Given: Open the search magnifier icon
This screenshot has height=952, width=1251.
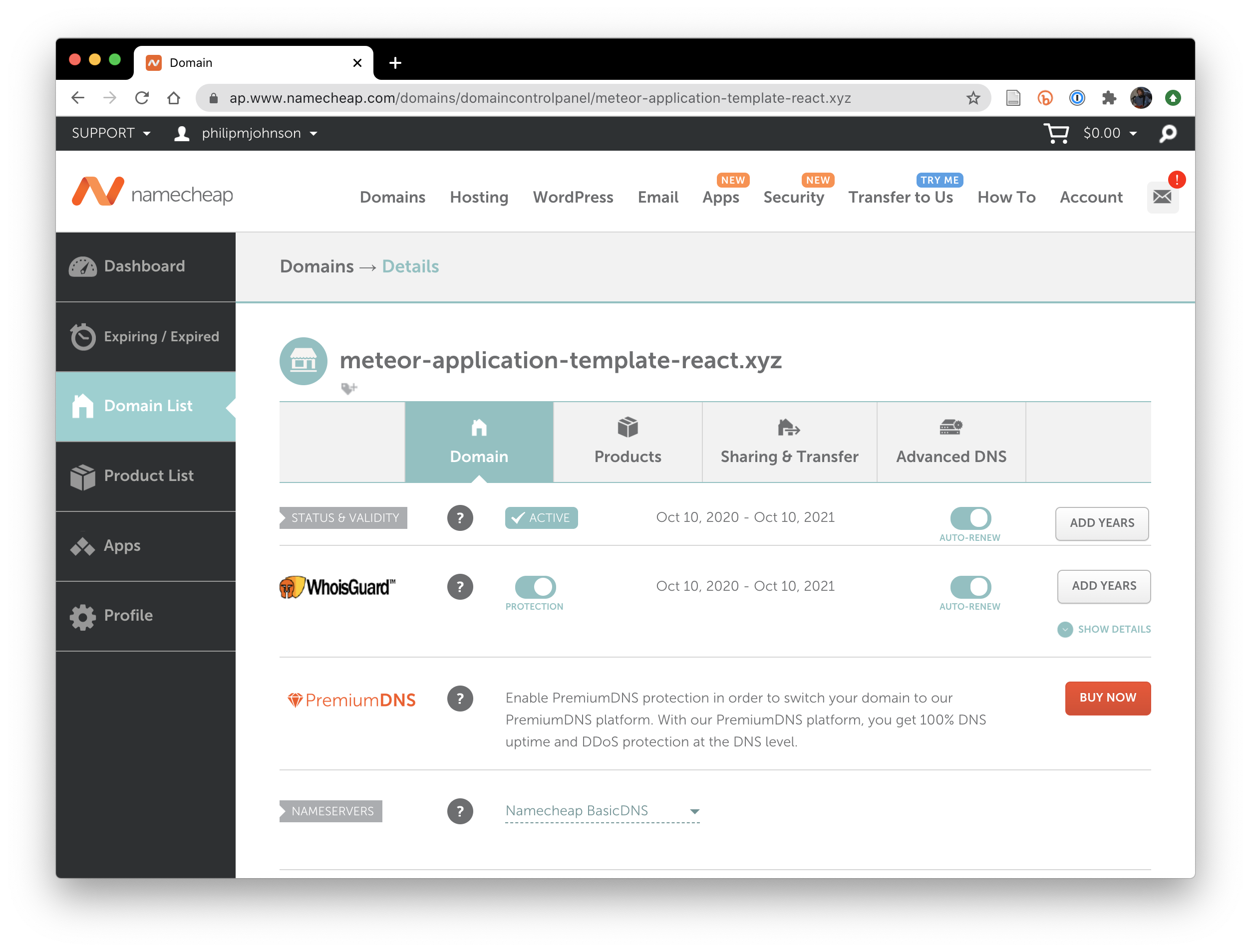Looking at the screenshot, I should tap(1168, 134).
